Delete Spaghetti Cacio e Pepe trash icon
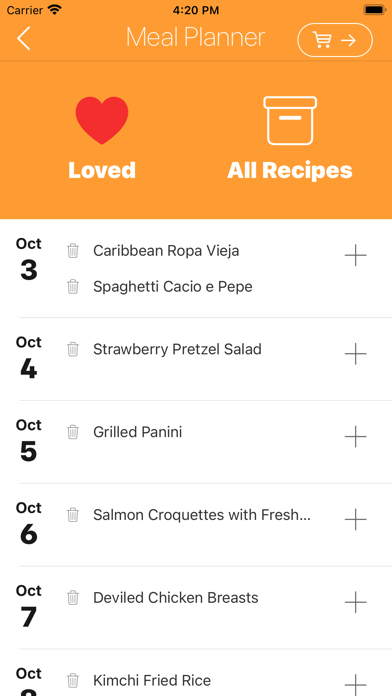Screen dimensions: 392x696 pyautogui.click(x=73, y=287)
